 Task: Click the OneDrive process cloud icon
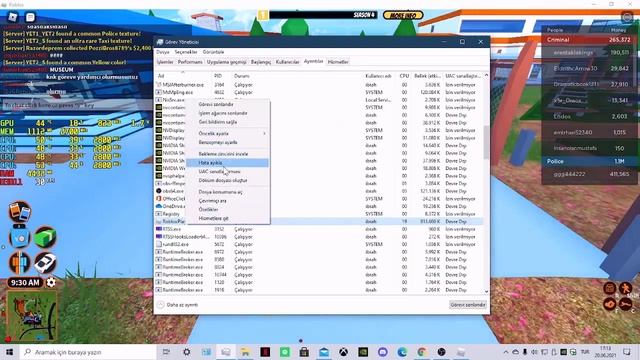159,206
